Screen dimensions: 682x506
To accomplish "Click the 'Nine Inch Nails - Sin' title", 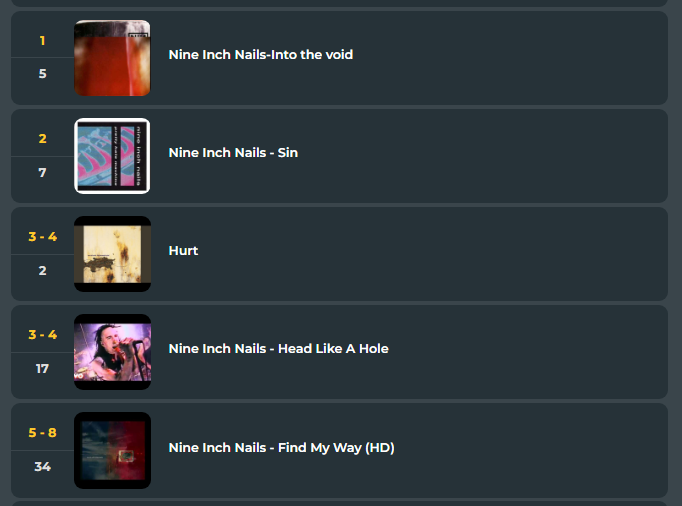I will click(x=233, y=153).
